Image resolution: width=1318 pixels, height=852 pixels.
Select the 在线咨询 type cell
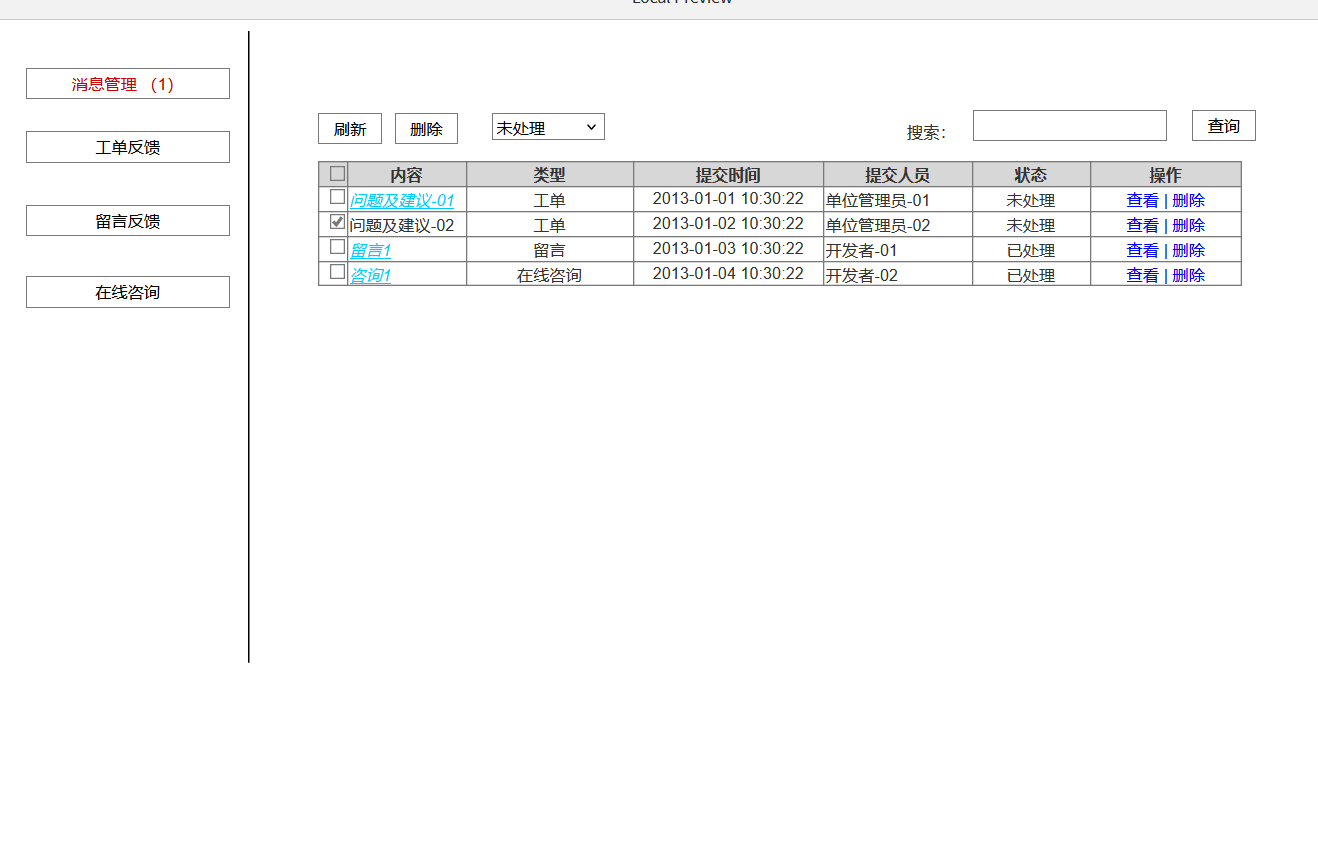point(549,275)
